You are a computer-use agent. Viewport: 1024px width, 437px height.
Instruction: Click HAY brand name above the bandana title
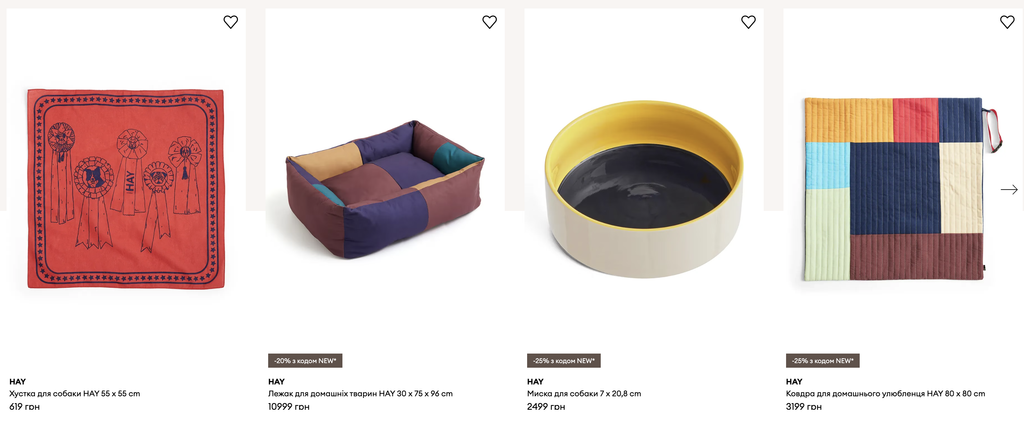(x=17, y=381)
